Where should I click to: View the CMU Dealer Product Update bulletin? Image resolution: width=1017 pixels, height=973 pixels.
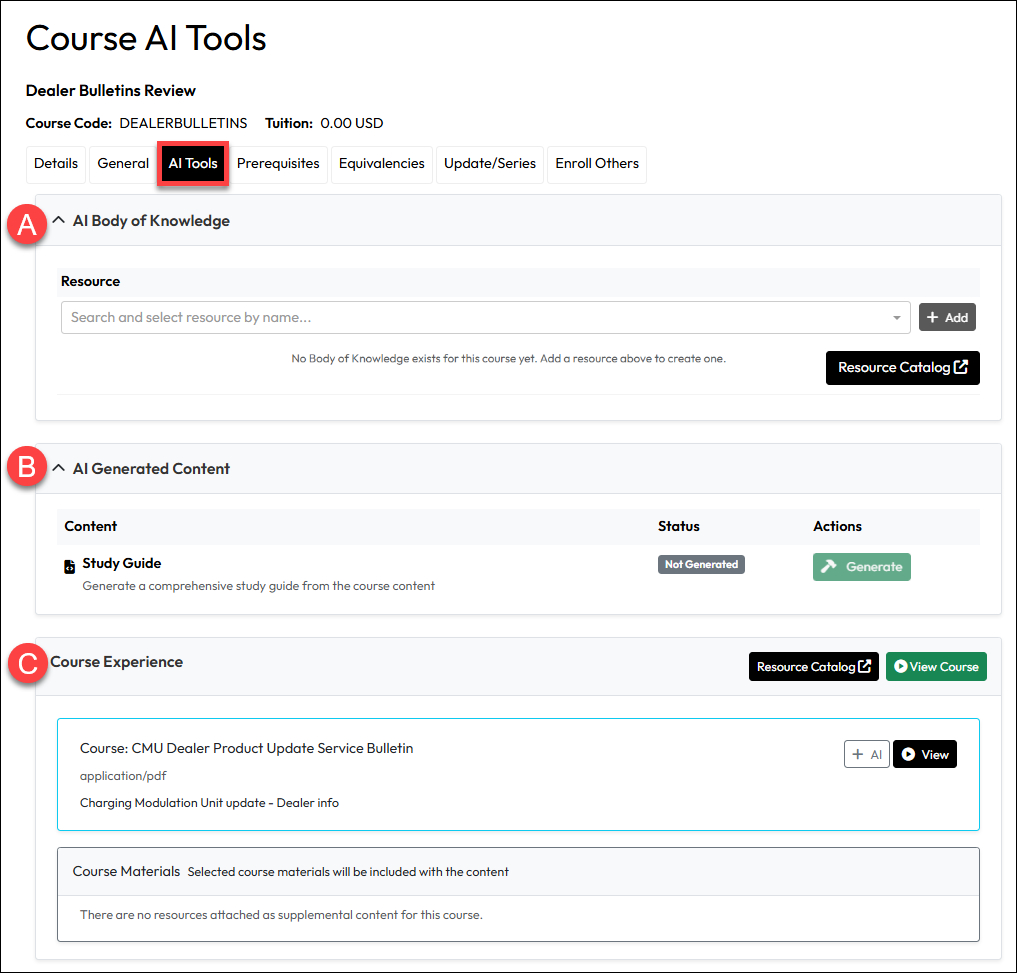pyautogui.click(x=924, y=754)
